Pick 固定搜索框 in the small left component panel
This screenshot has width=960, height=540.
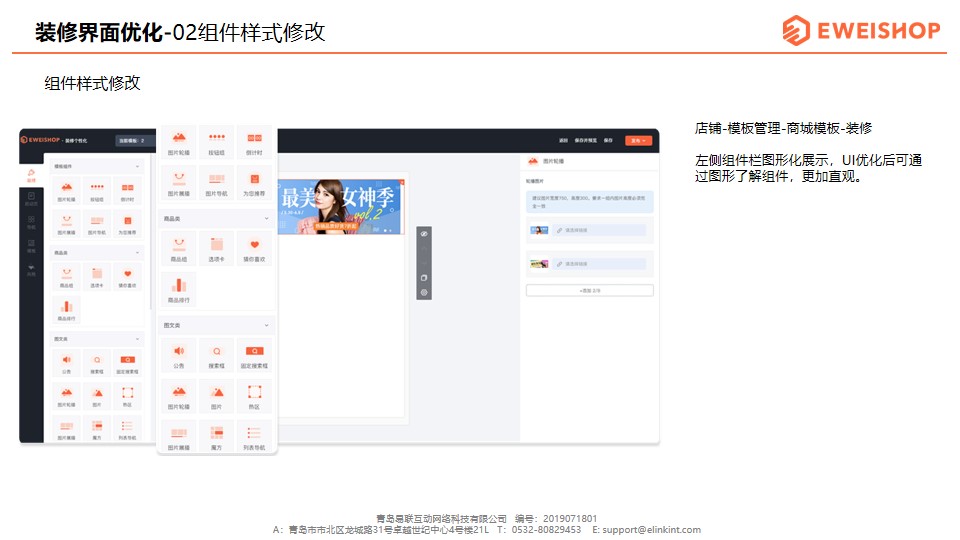pos(127,364)
